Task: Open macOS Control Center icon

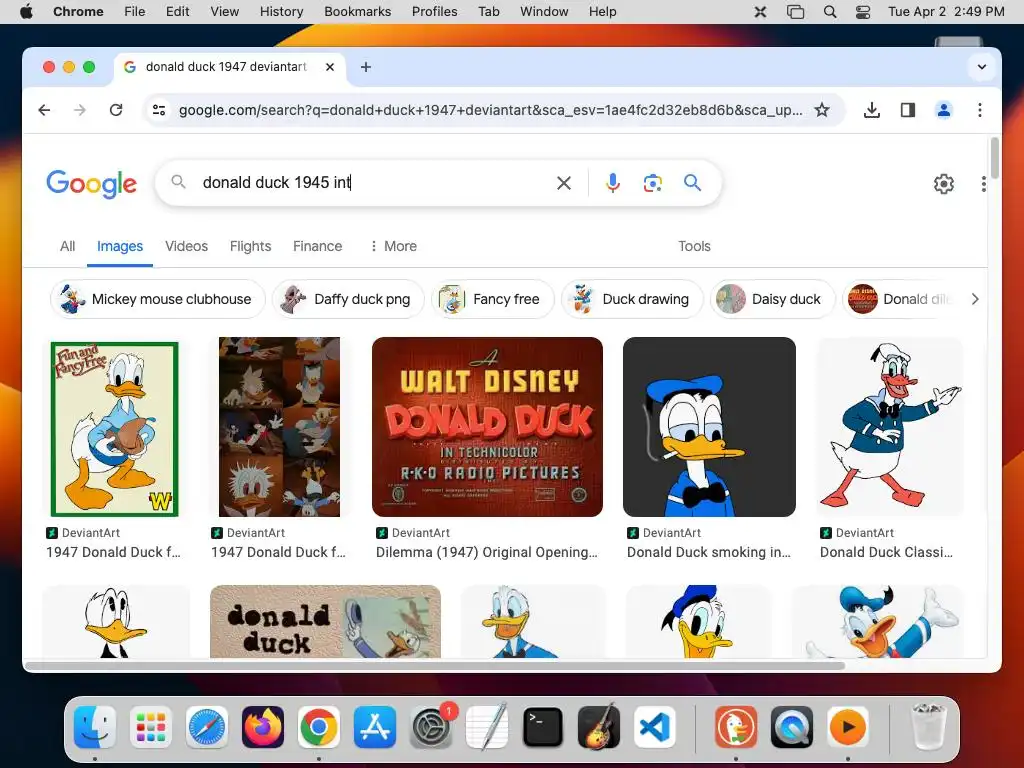Action: [863, 12]
